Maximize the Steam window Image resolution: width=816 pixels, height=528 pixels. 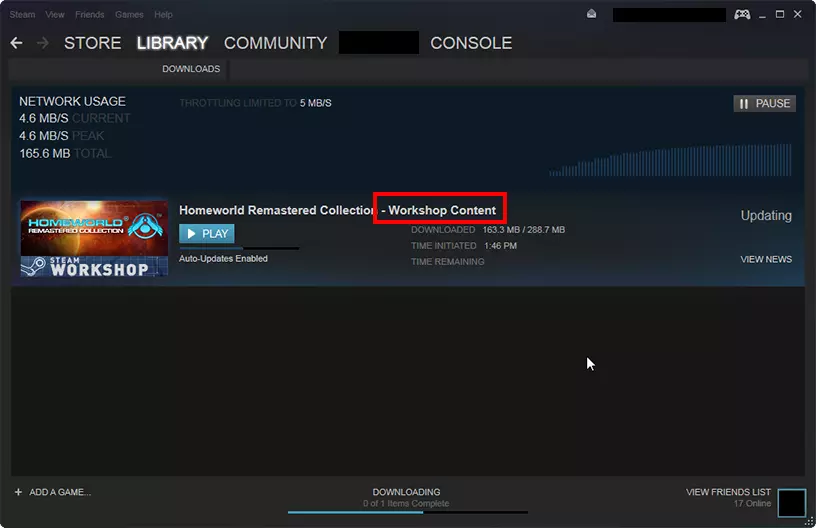click(x=780, y=15)
